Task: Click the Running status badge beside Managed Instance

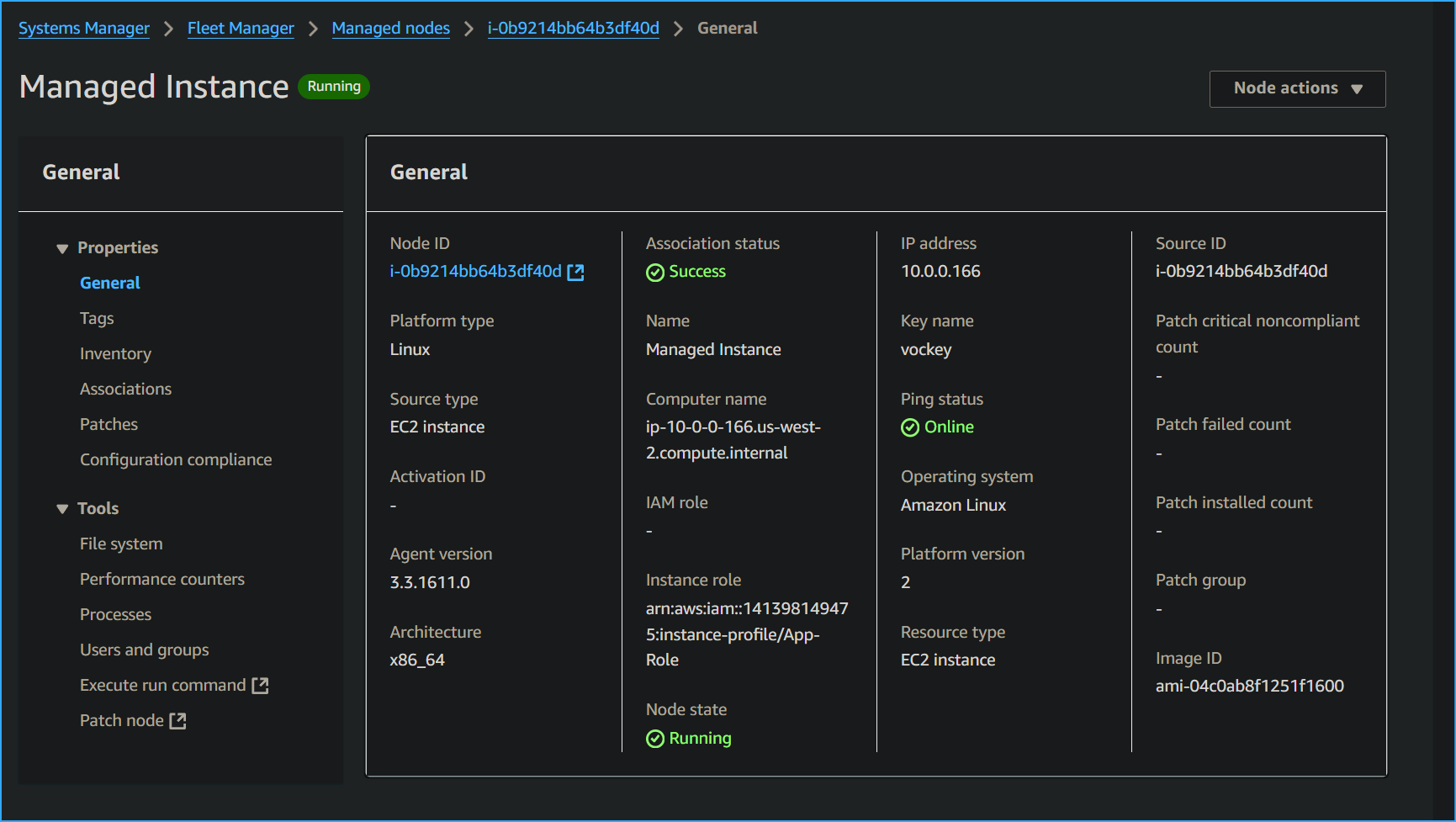Action: tap(333, 86)
